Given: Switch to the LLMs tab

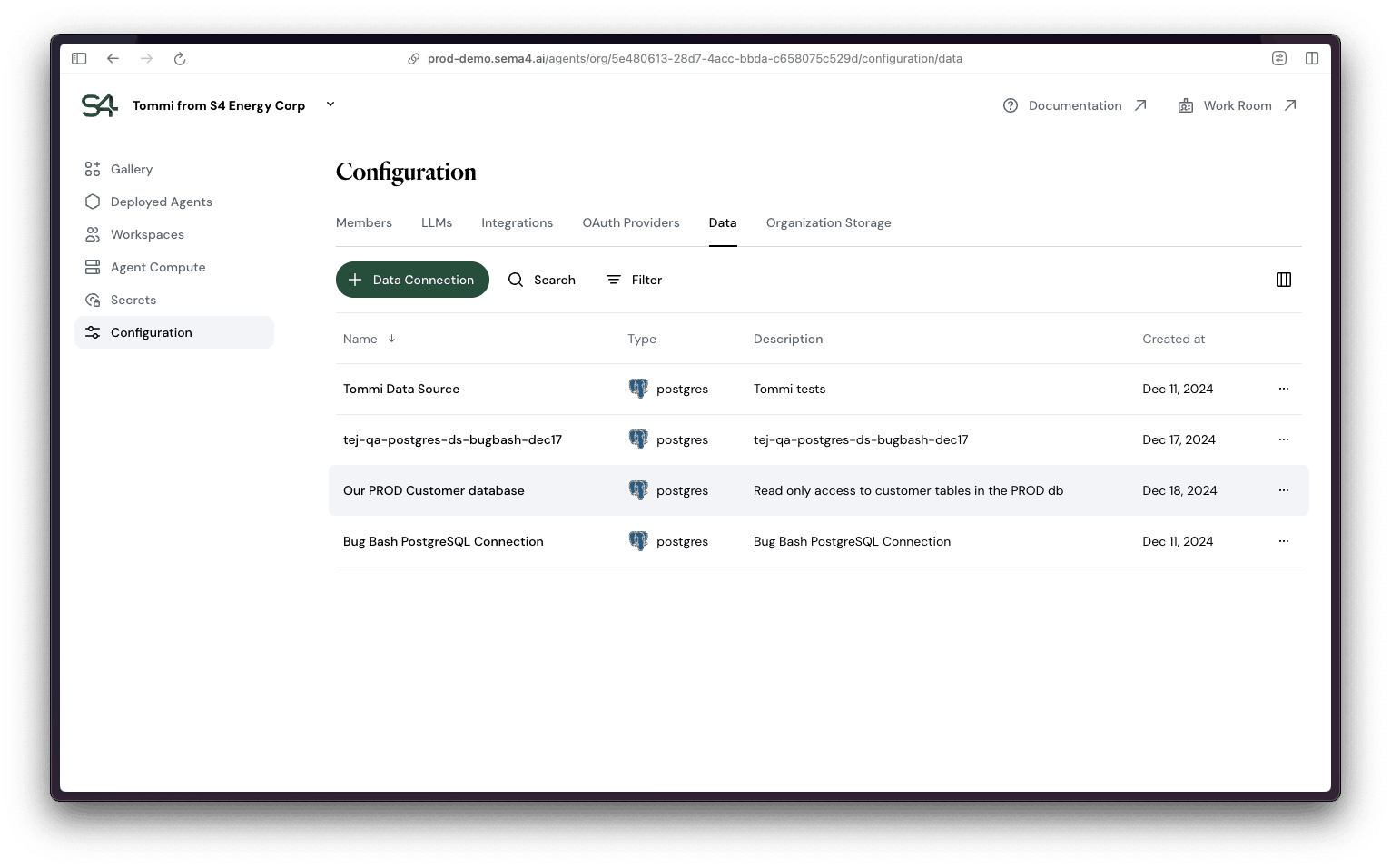Looking at the screenshot, I should [x=436, y=222].
